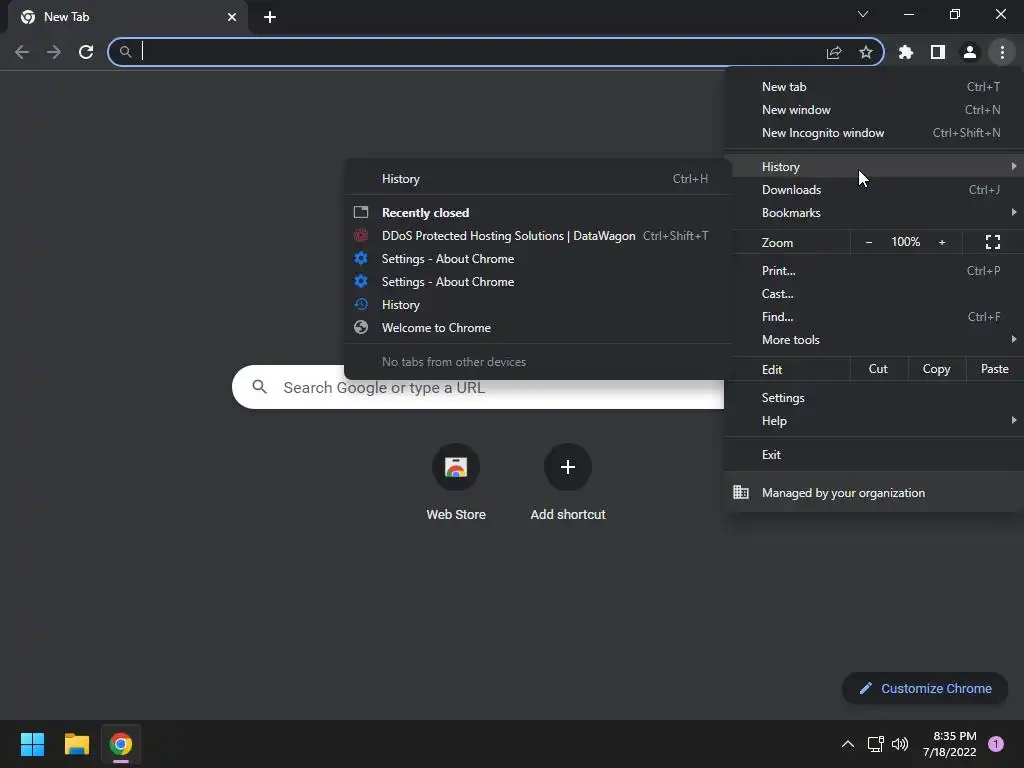
Task: Open the notification badge in taskbar
Action: click(996, 744)
